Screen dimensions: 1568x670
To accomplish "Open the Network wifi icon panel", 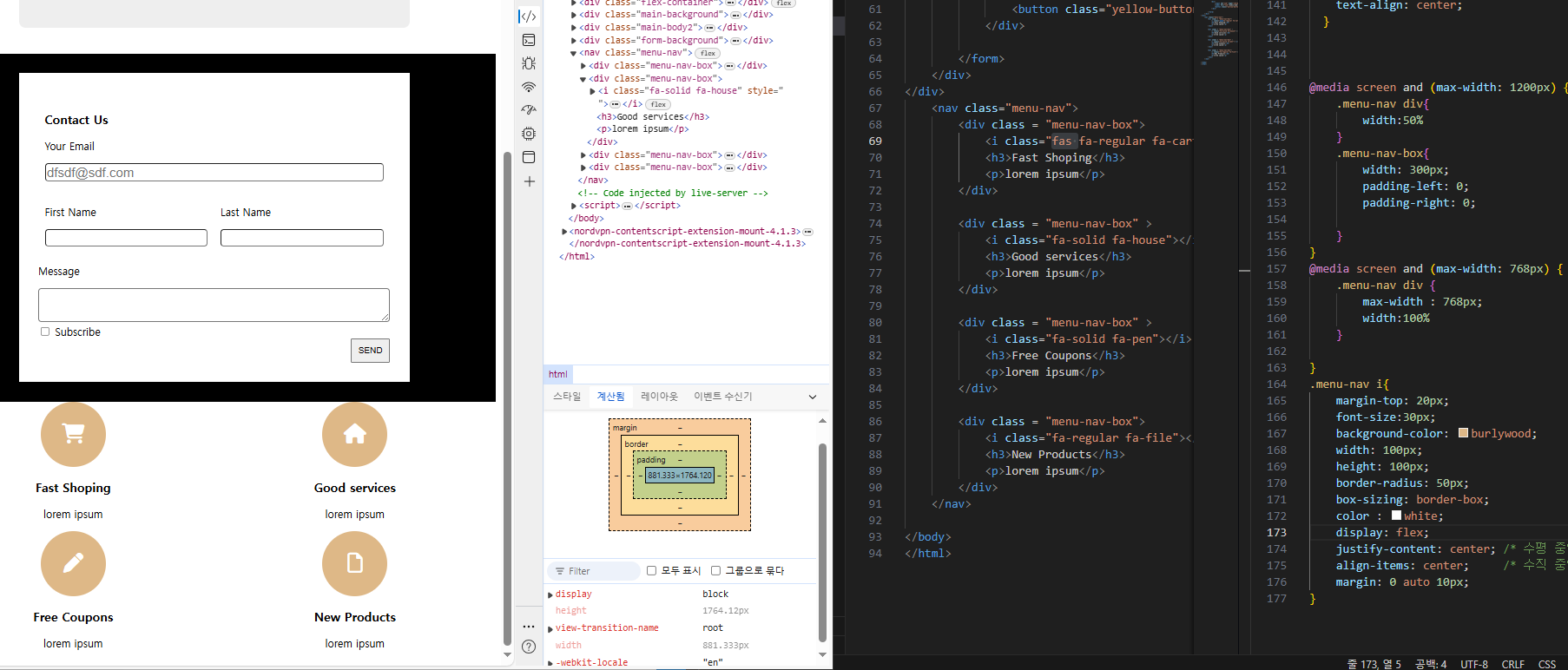I will coord(529,87).
